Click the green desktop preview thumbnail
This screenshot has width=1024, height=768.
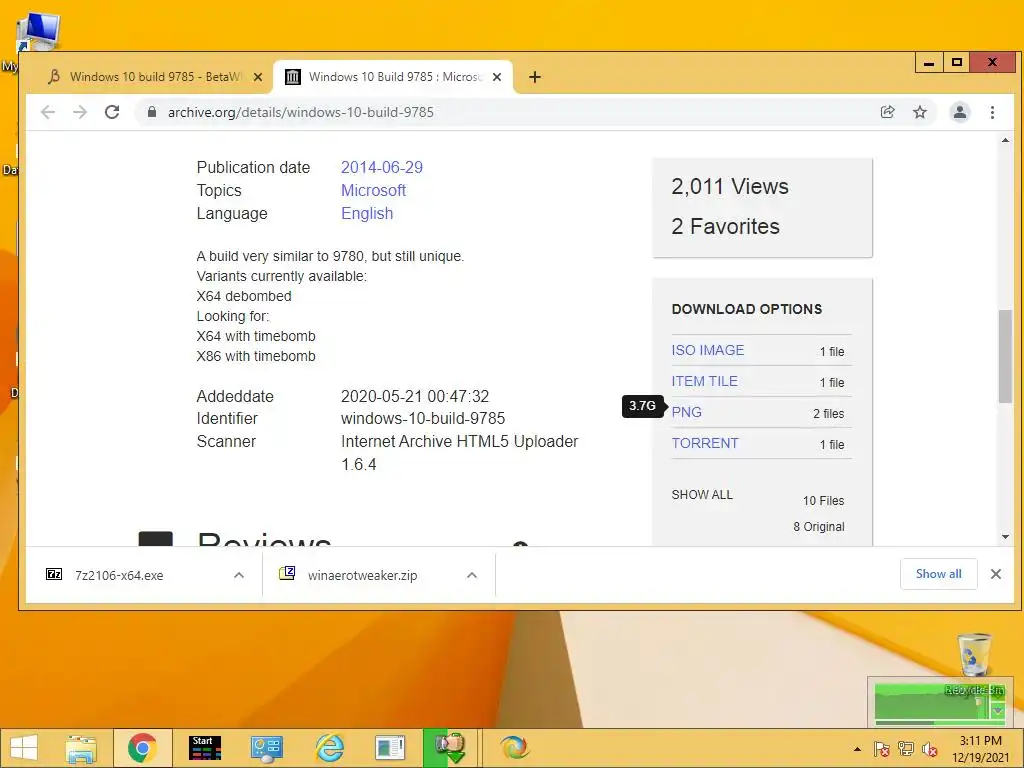coord(939,703)
